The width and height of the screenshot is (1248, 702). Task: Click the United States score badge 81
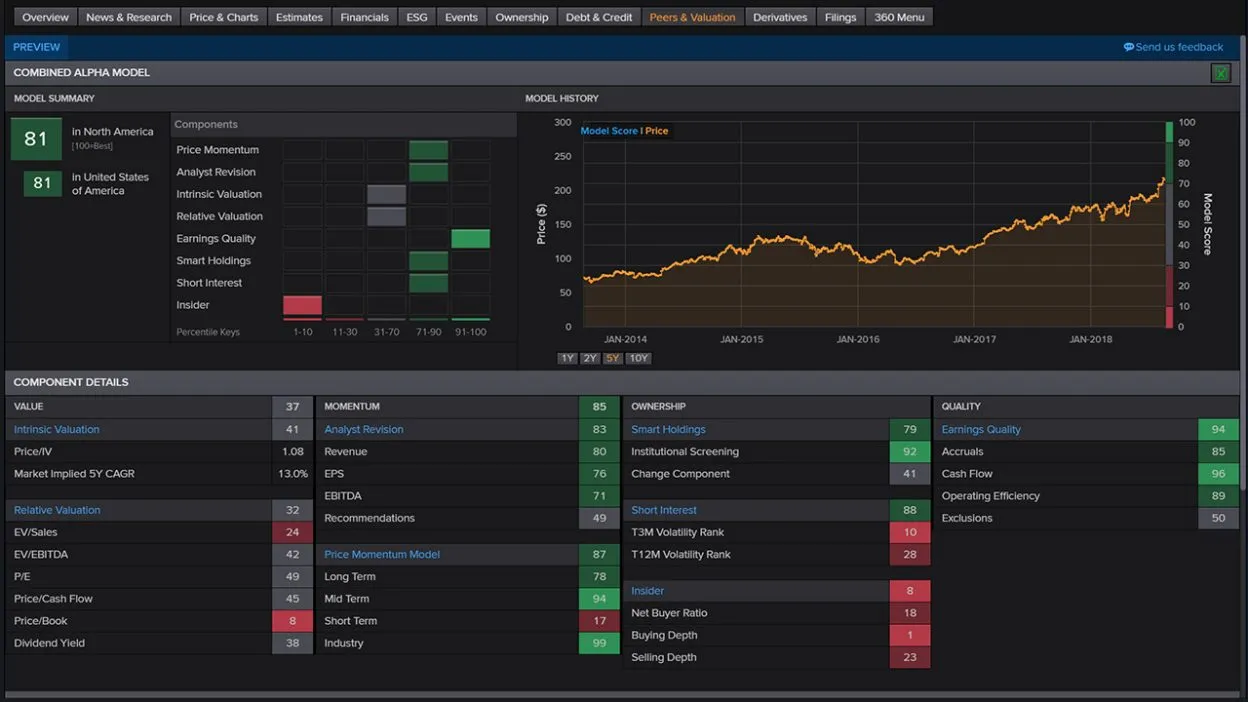click(42, 183)
